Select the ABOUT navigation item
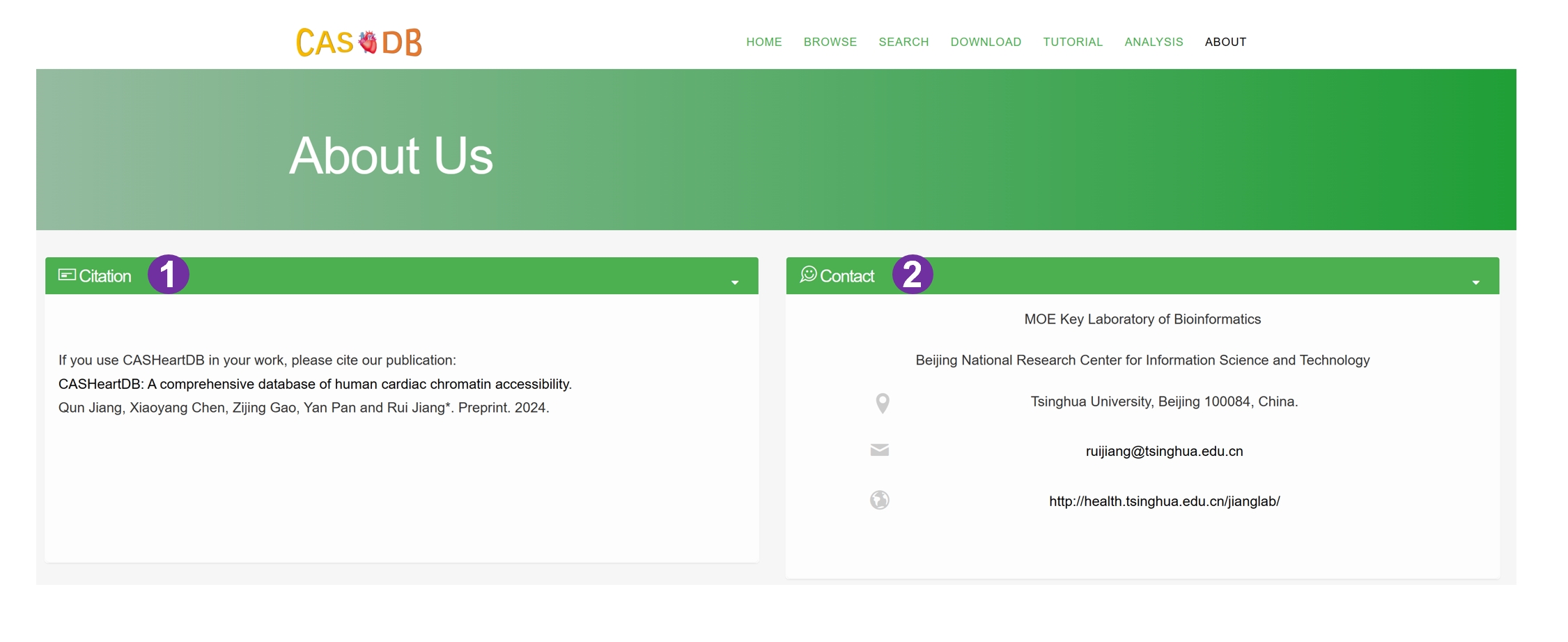The width and height of the screenshot is (1568, 642). (1225, 42)
